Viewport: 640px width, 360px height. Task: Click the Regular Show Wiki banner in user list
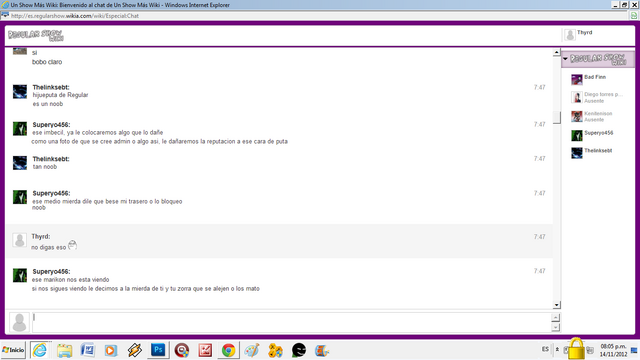click(x=598, y=59)
